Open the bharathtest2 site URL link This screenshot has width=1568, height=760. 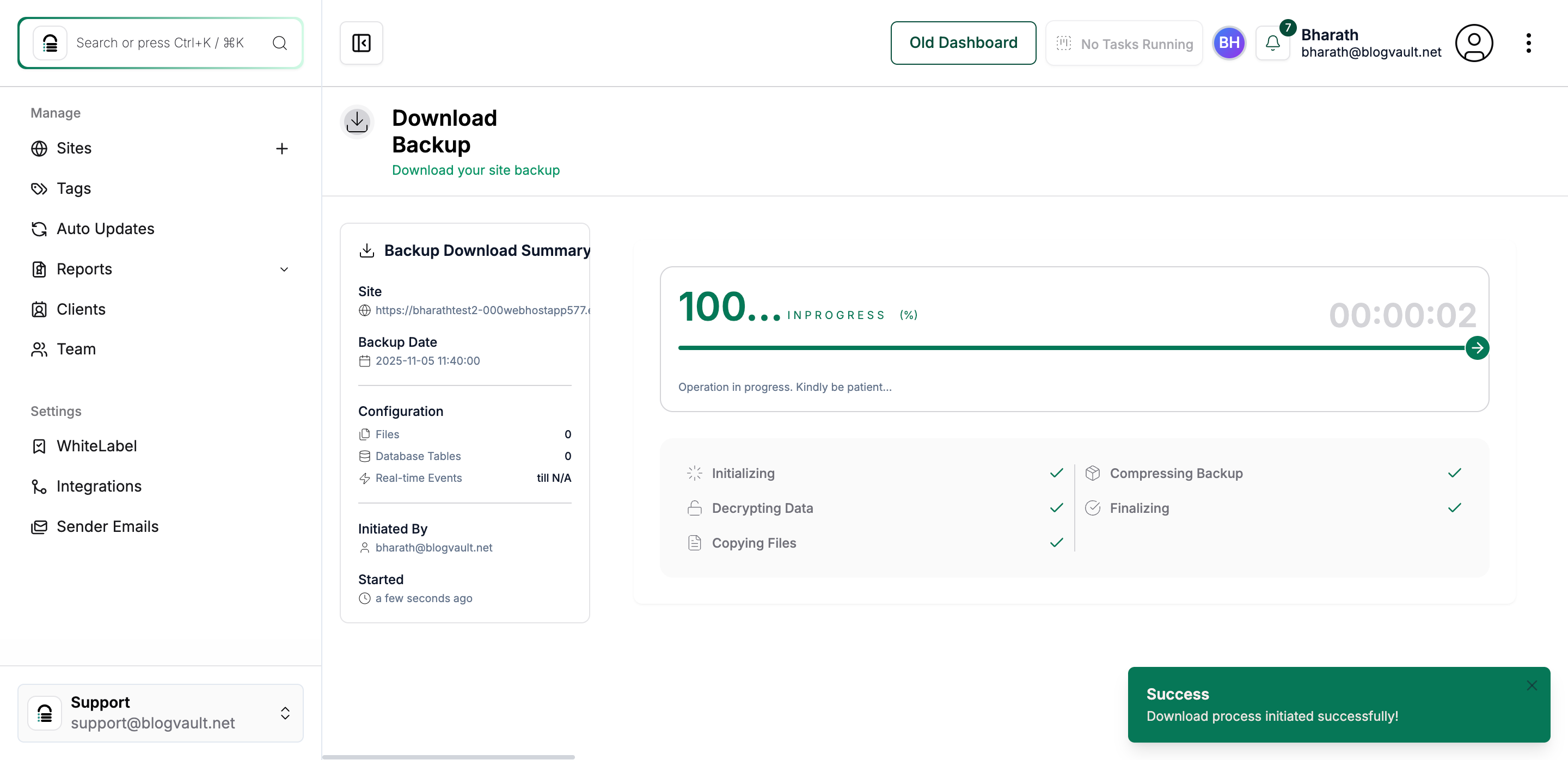(x=481, y=310)
